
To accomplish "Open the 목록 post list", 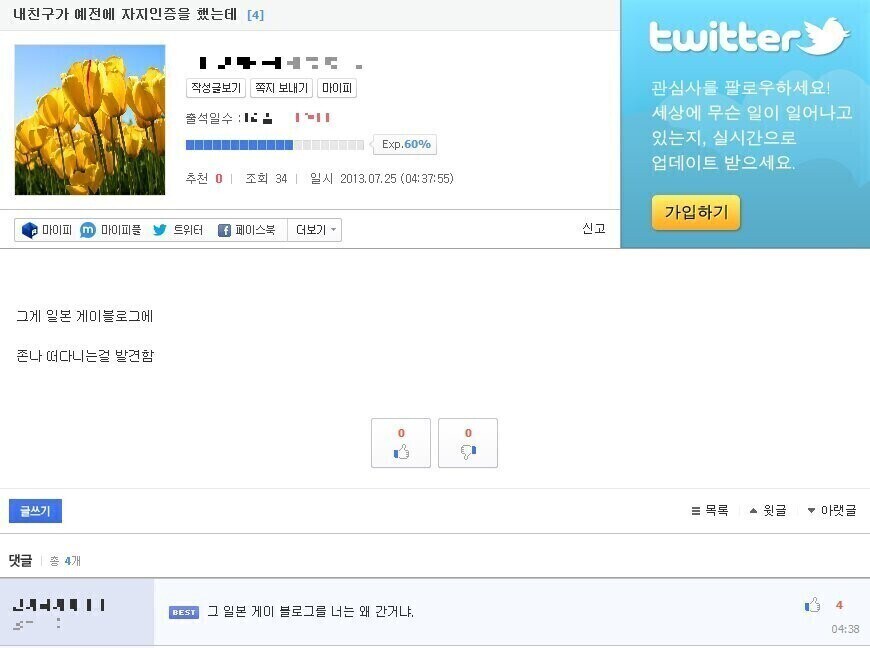I will 710,510.
